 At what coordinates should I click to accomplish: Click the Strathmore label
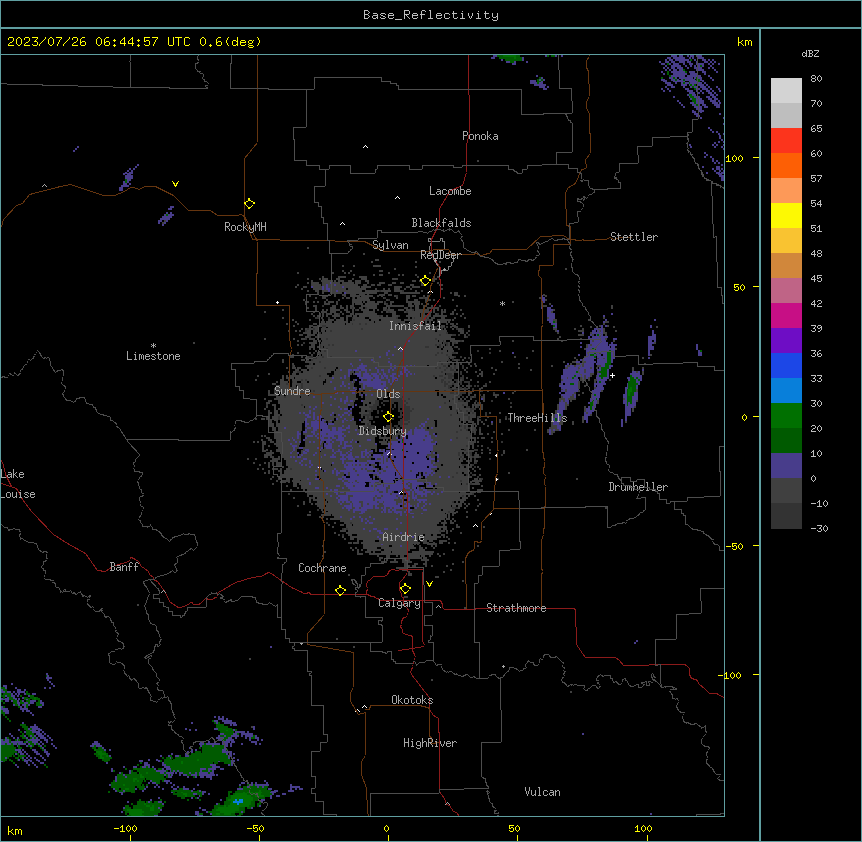516,608
